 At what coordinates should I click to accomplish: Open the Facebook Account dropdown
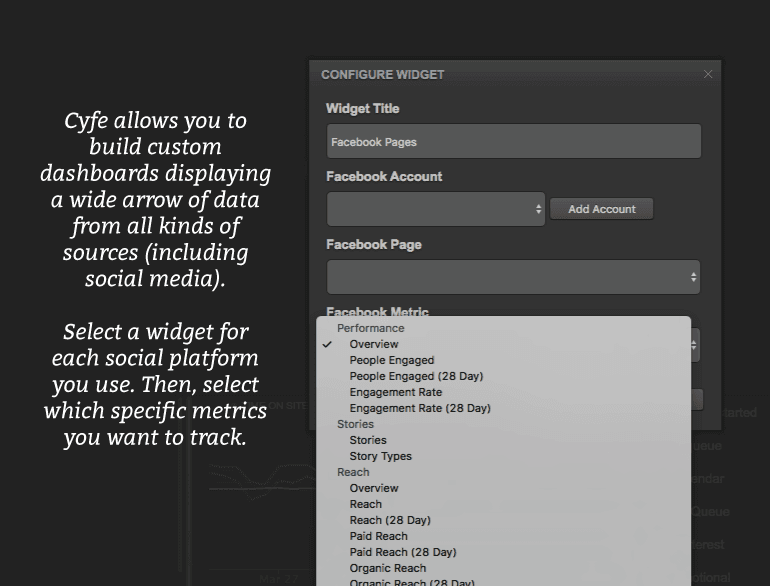click(436, 209)
